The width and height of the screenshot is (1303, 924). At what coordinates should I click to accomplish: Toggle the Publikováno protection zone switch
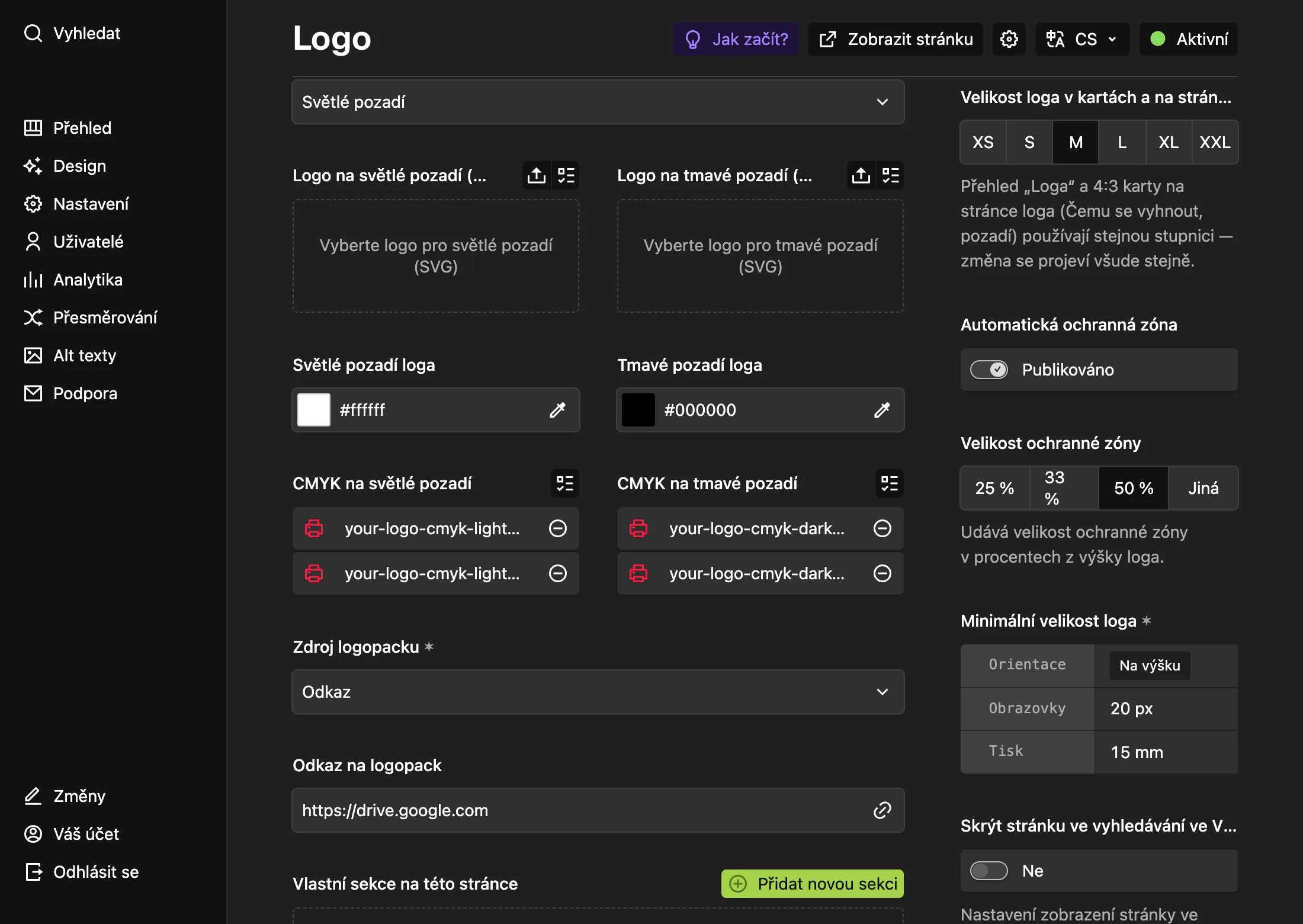(989, 370)
